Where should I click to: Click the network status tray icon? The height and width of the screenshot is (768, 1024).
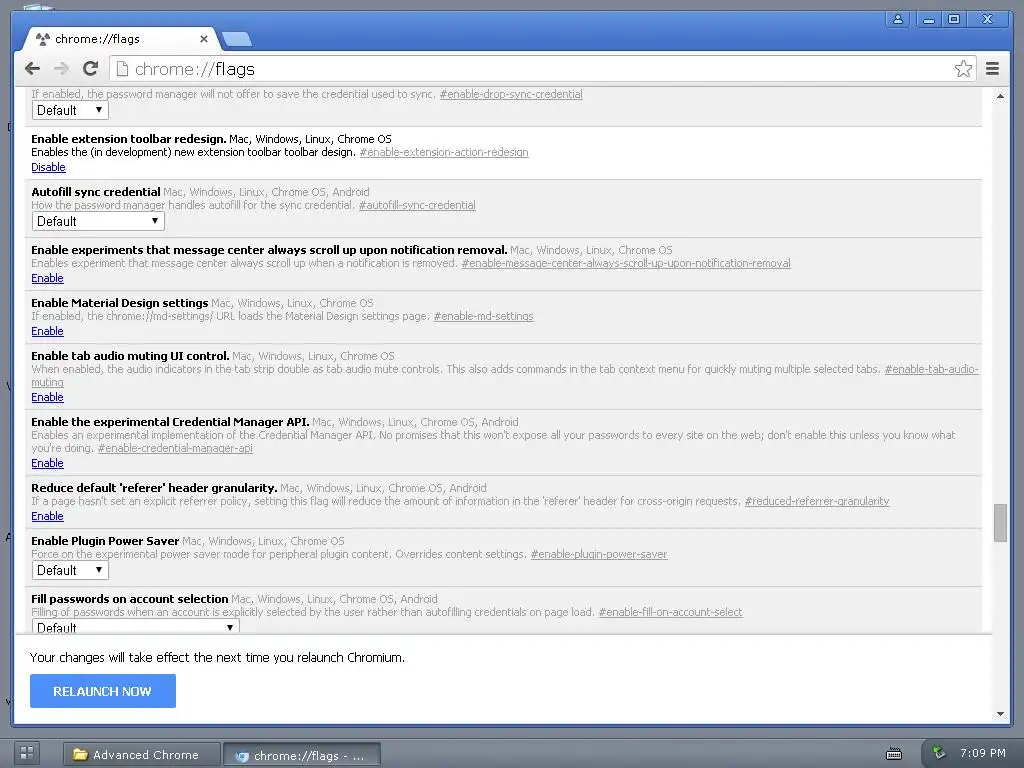(x=938, y=753)
